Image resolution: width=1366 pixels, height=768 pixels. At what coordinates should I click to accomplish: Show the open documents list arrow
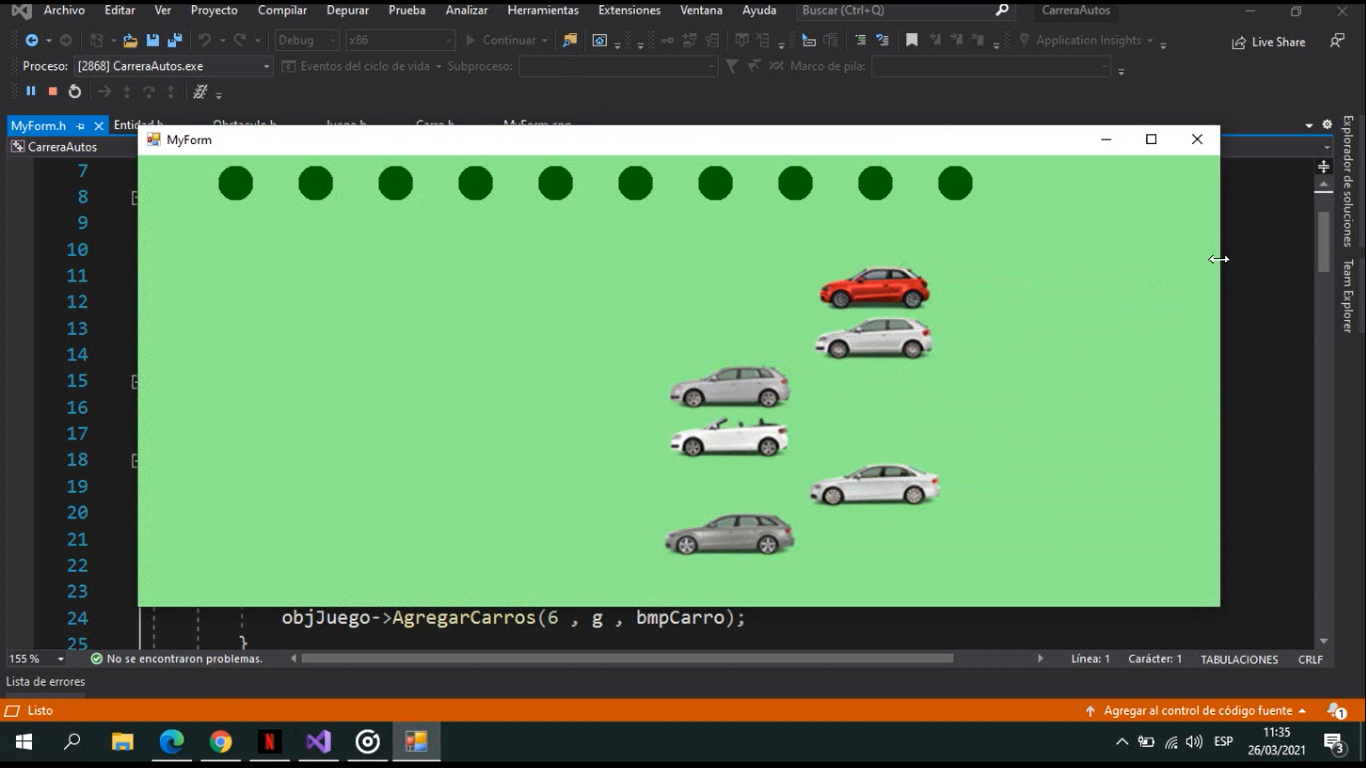coord(1309,125)
